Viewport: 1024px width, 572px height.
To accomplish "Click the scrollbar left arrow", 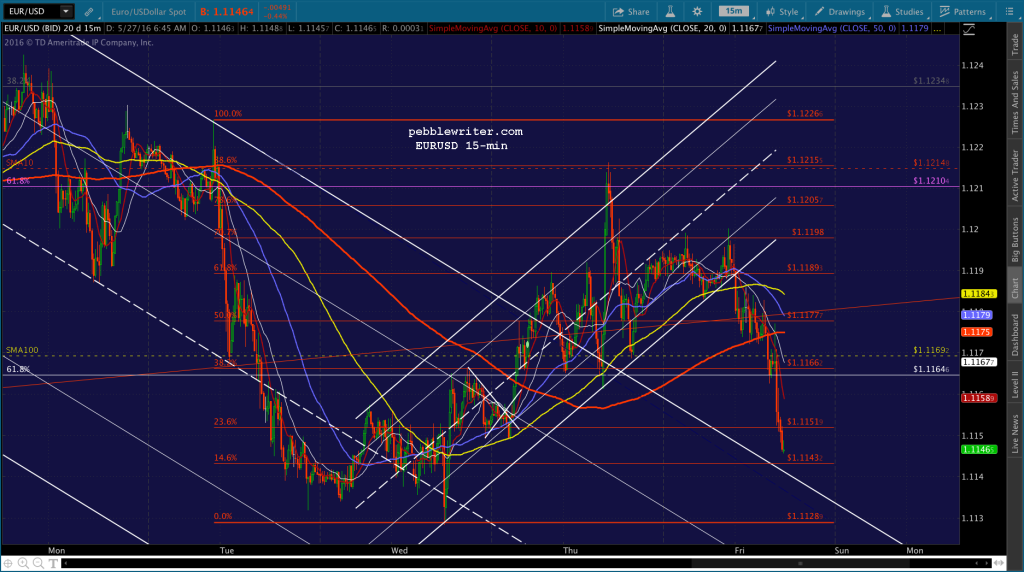I will [x=65, y=563].
